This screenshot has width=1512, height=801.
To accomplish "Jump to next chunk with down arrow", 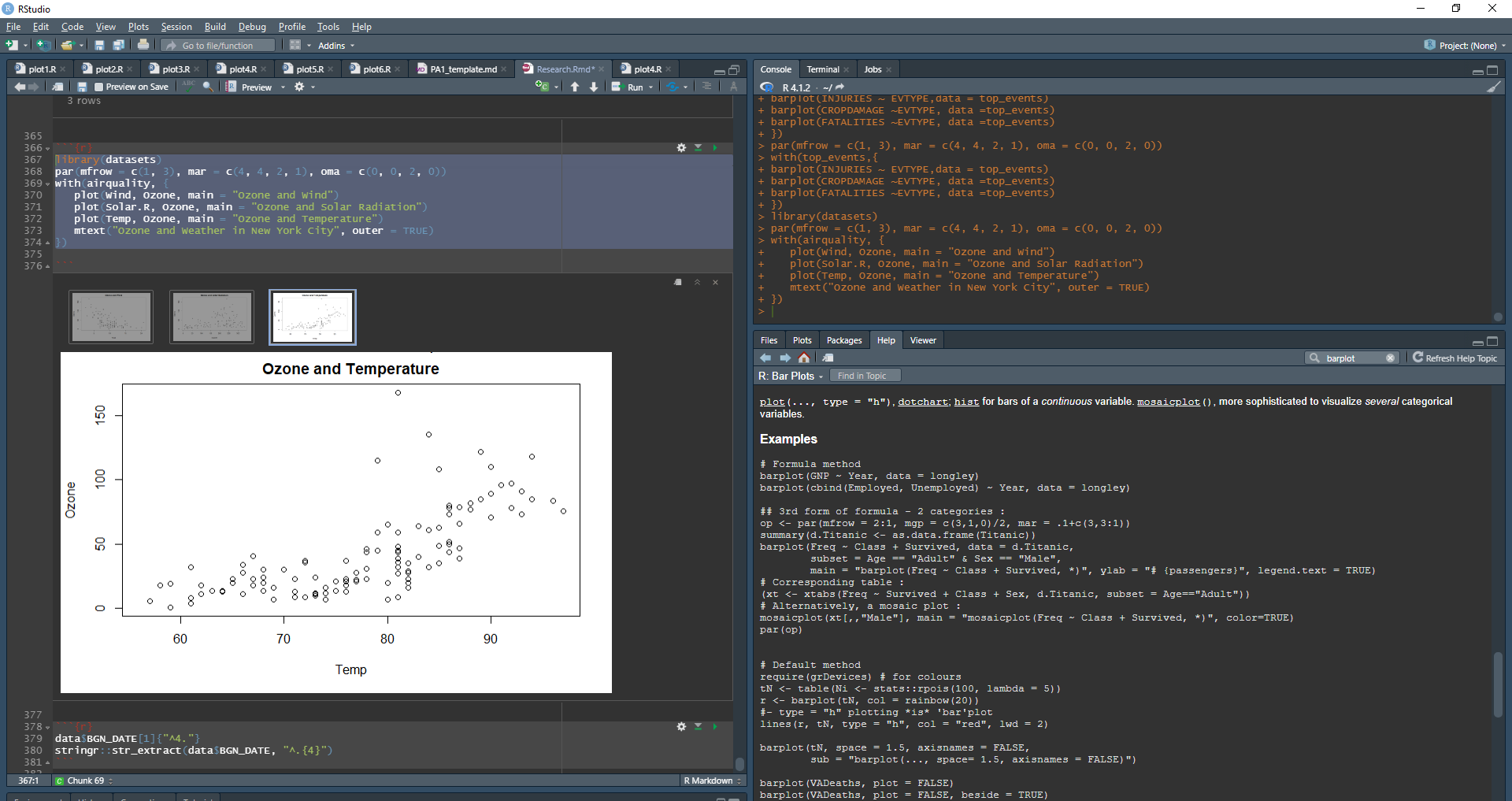I will pyautogui.click(x=594, y=87).
